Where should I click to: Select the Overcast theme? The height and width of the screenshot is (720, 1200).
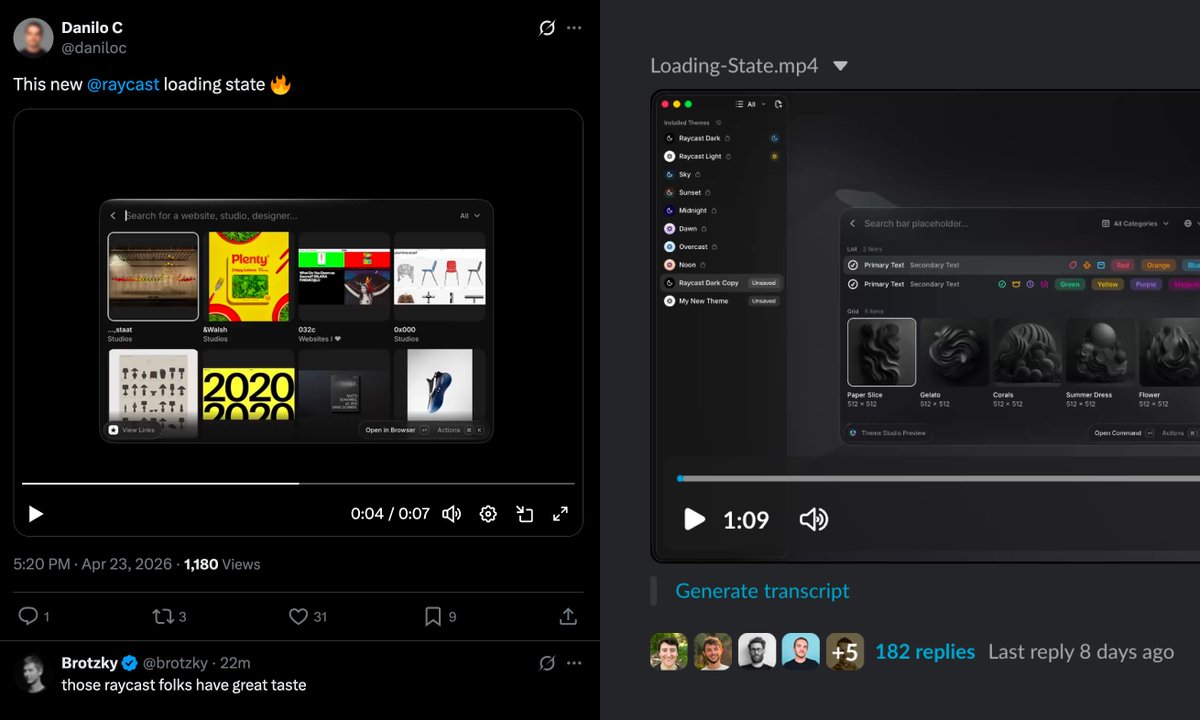pos(692,246)
